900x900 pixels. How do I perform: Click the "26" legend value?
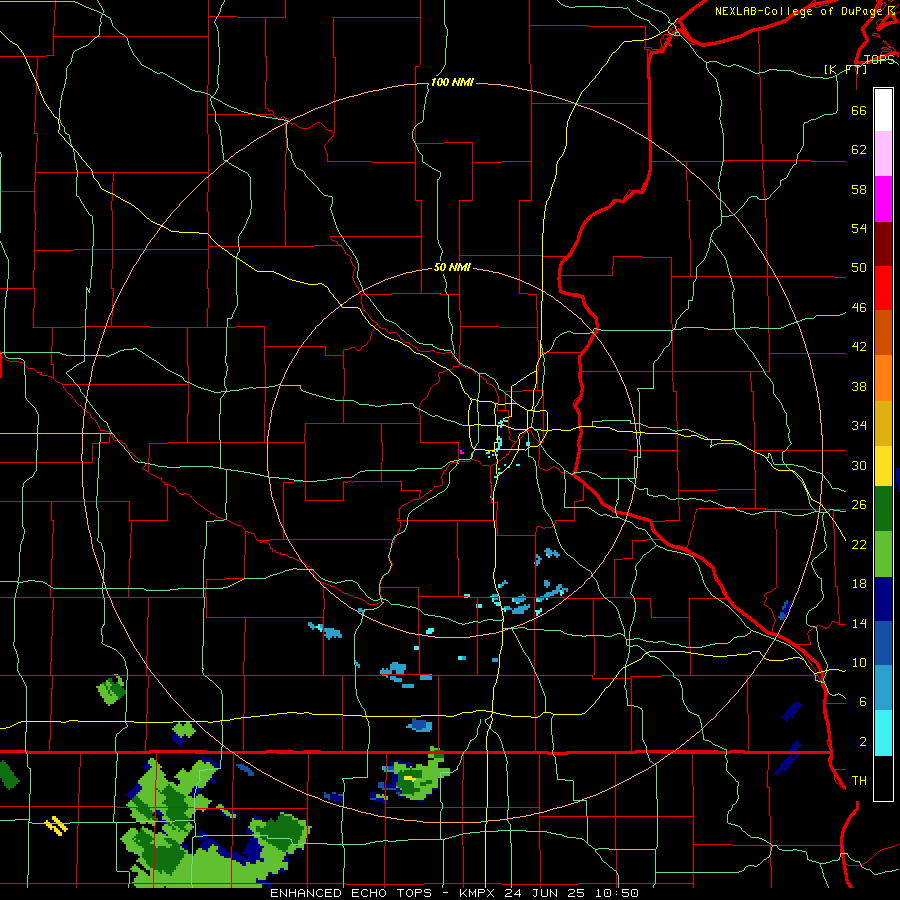pyautogui.click(x=859, y=505)
